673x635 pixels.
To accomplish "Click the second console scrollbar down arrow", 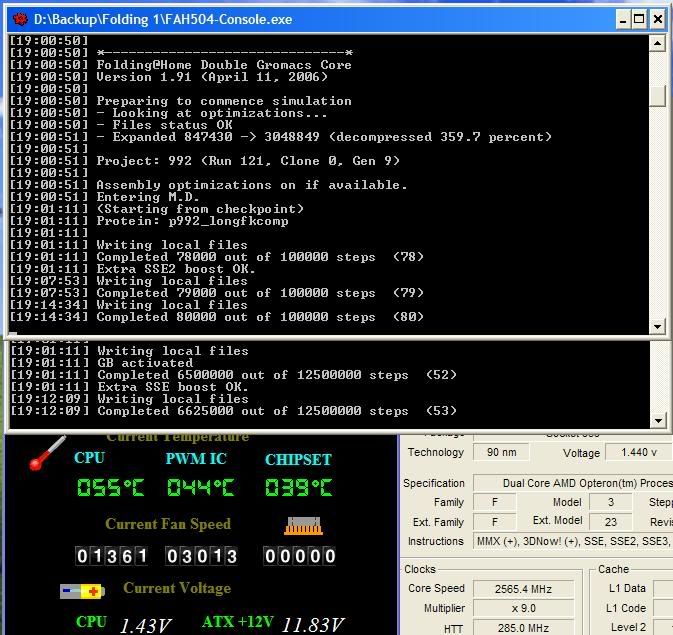I will 658,420.
